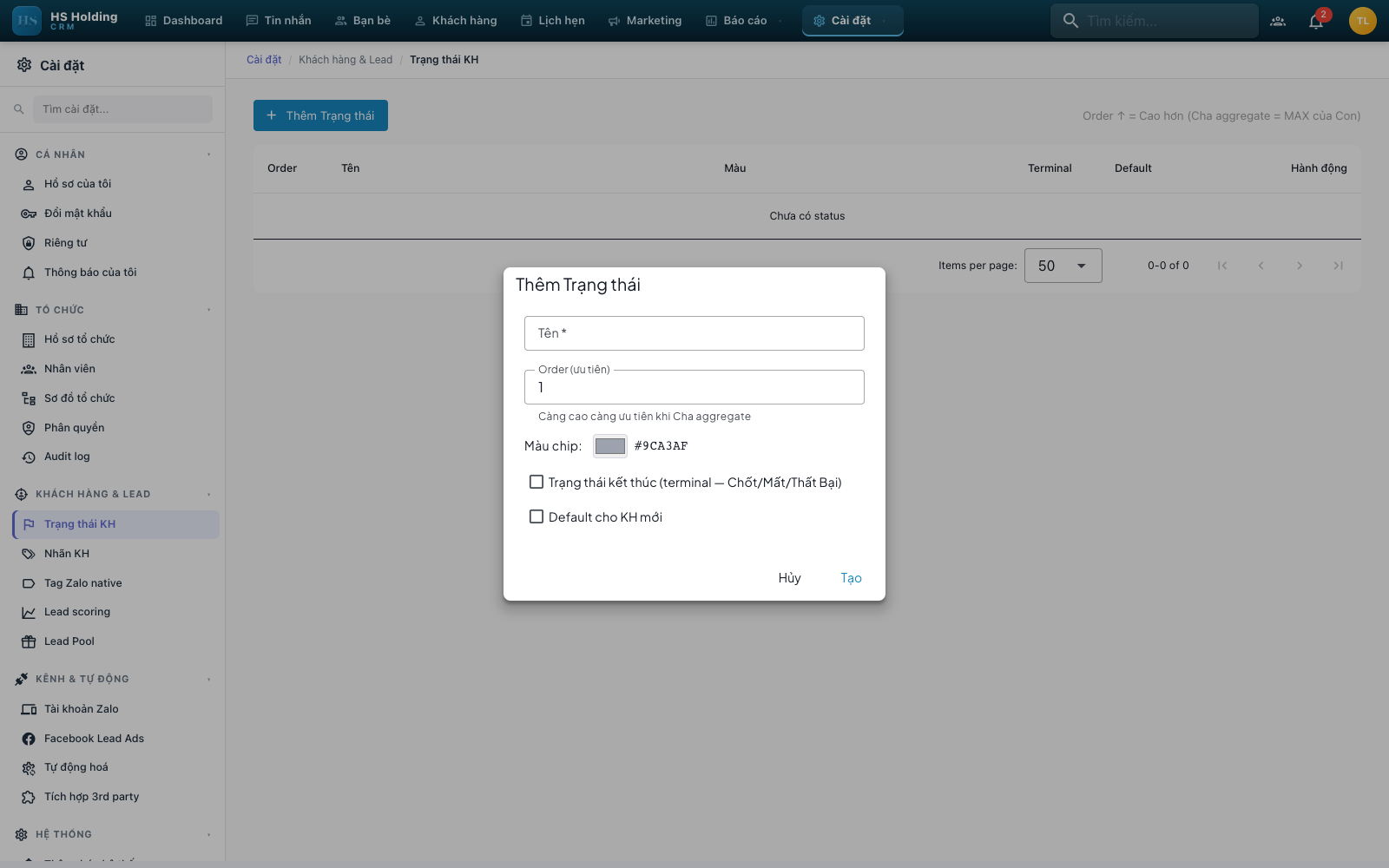This screenshot has height=868, width=1389.
Task: Click the Facebook Lead Ads icon
Action: coord(29,739)
